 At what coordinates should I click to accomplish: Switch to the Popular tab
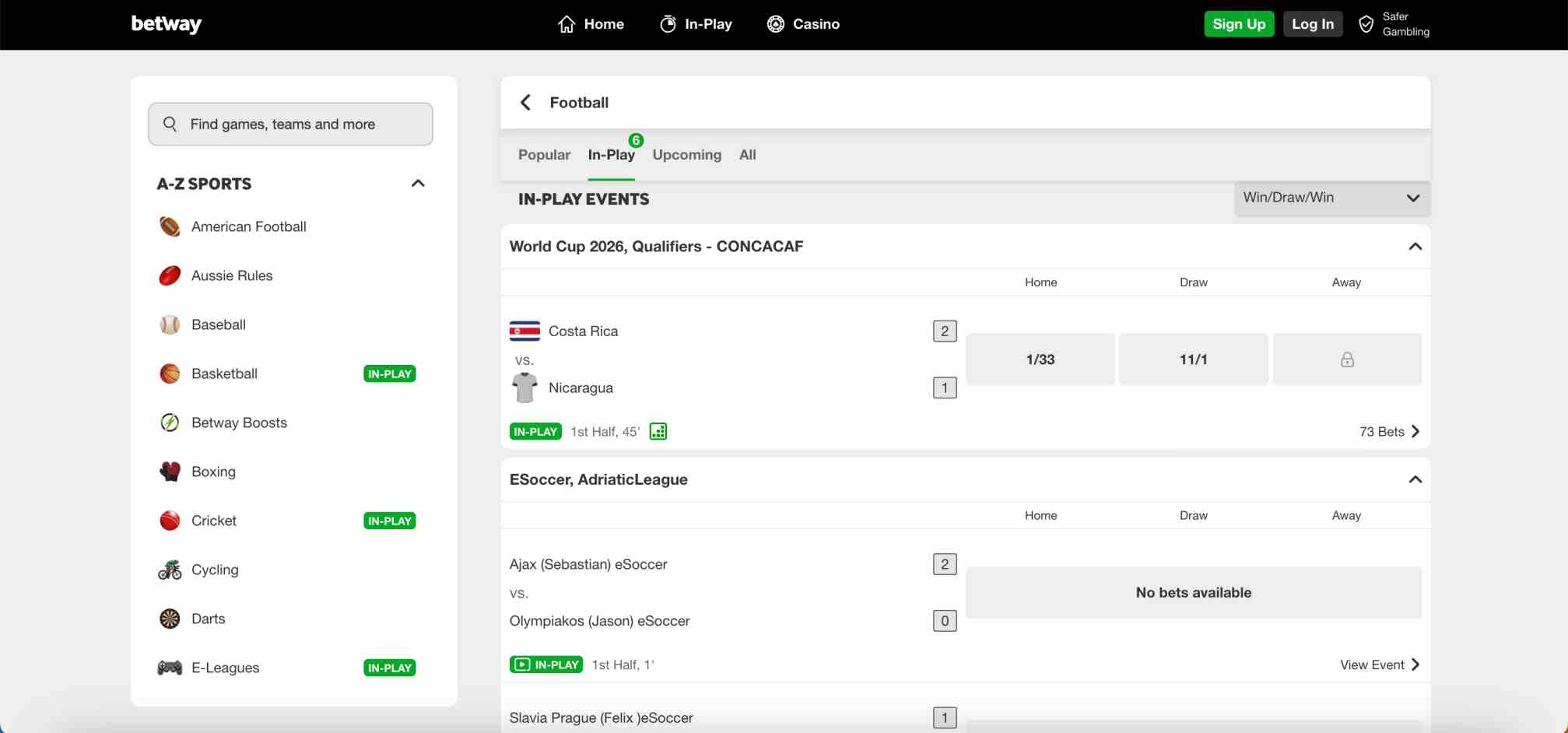tap(544, 155)
